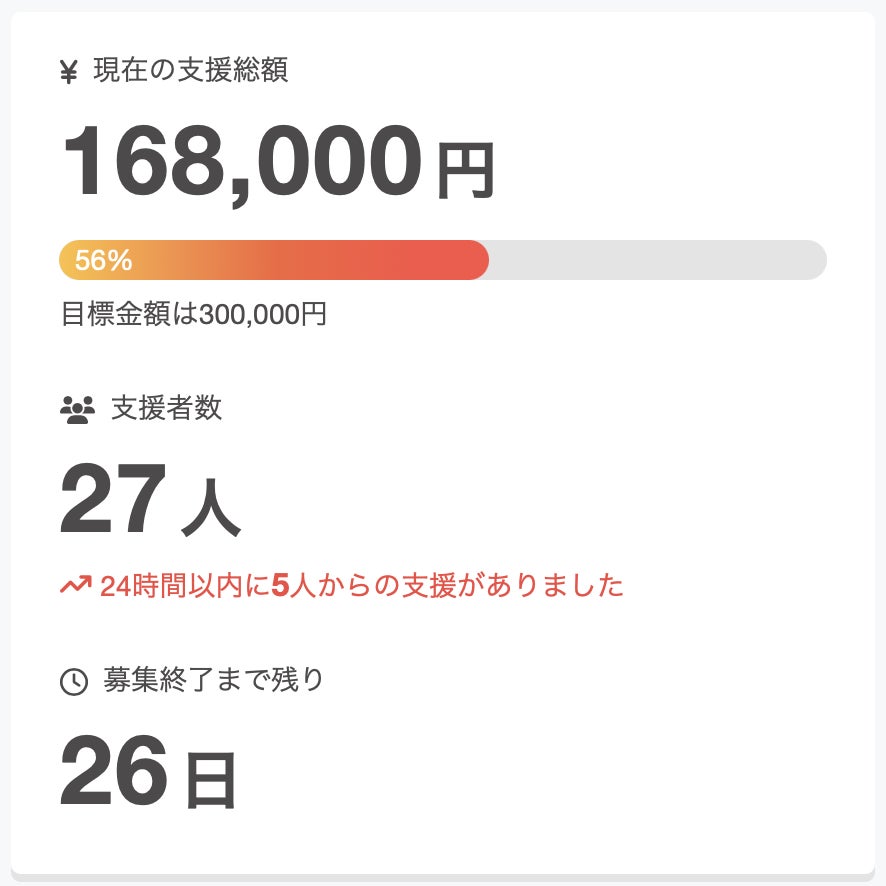886x886 pixels.
Task: Click the 56% label on the progress bar
Action: click(x=103, y=261)
